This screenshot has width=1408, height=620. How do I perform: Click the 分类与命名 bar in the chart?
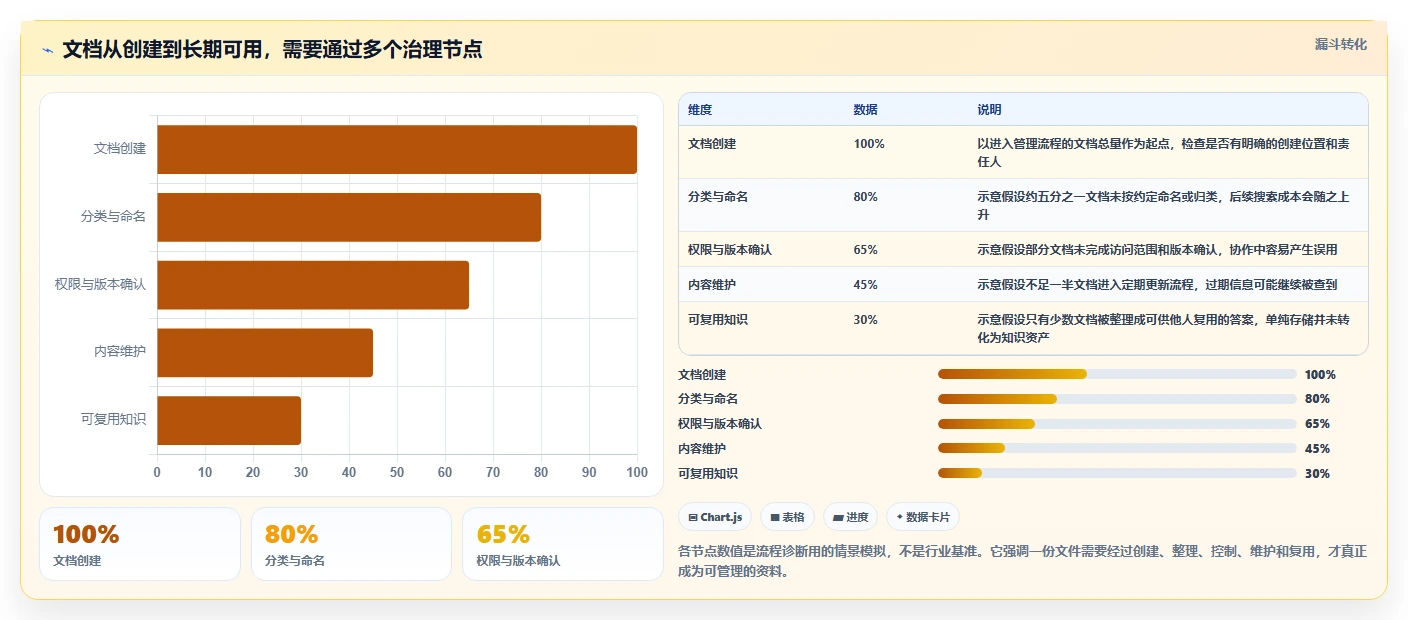point(349,217)
